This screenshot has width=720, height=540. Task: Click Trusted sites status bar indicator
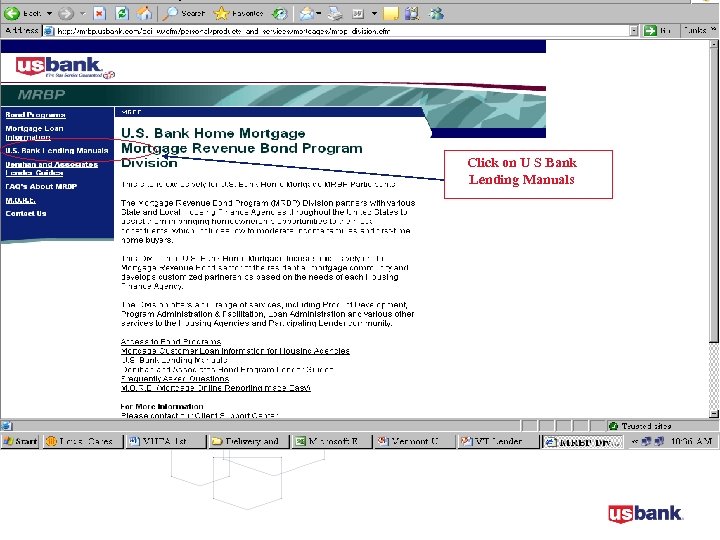[640, 426]
